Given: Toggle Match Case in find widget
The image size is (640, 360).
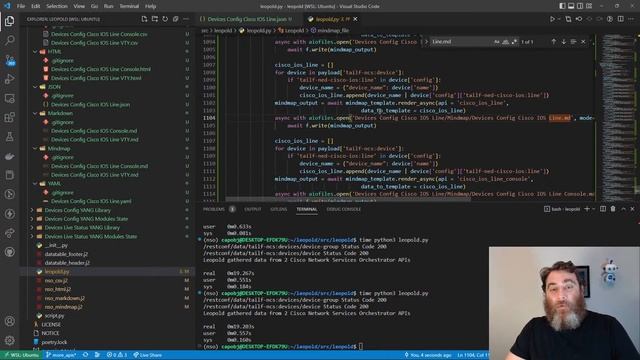Looking at the screenshot, I should click(497, 42).
